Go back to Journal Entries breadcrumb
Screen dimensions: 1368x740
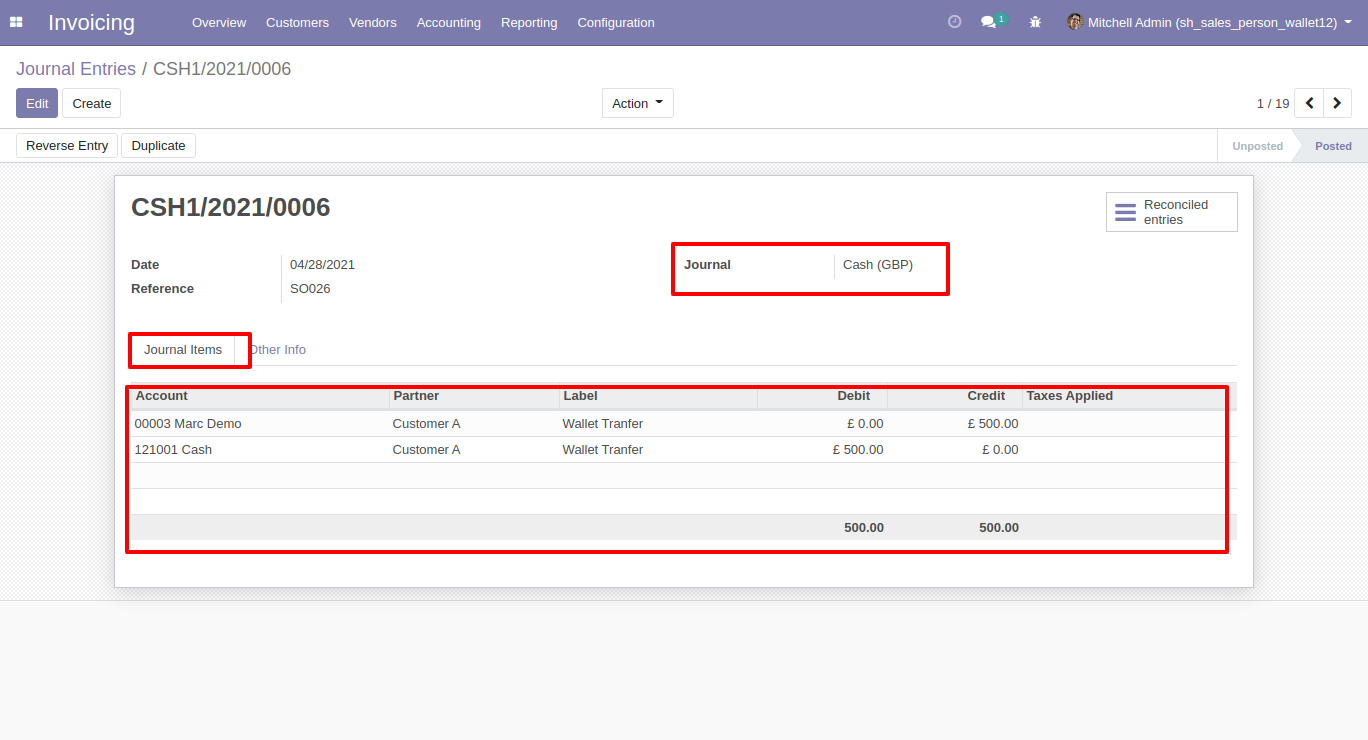click(x=76, y=69)
